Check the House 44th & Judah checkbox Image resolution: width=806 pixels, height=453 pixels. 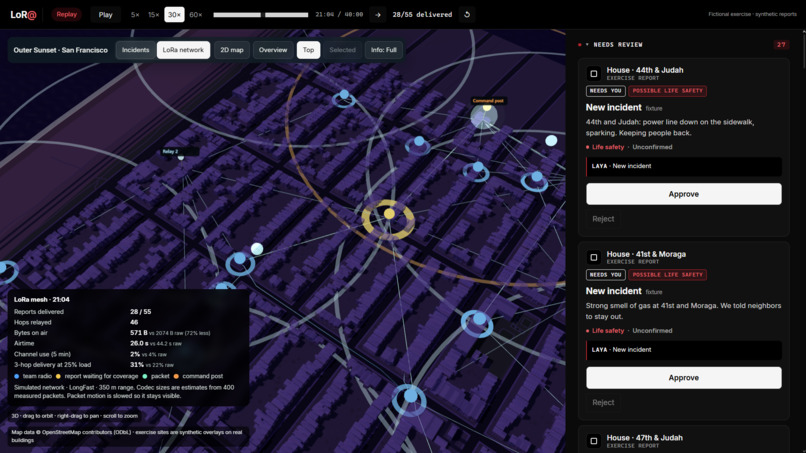point(594,74)
